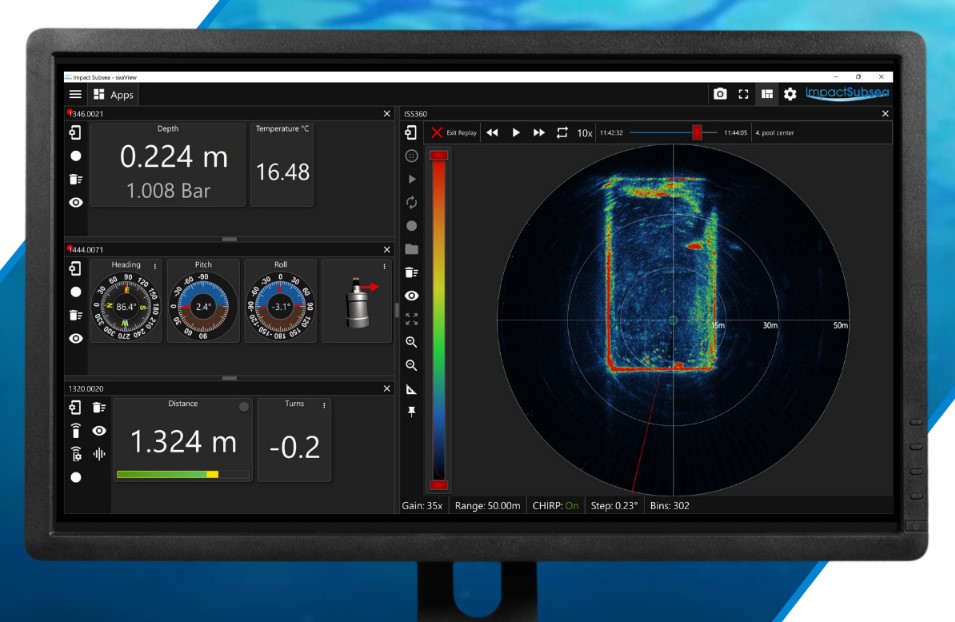Select the crosshair targeting icon in the sonar panel

coord(411,155)
